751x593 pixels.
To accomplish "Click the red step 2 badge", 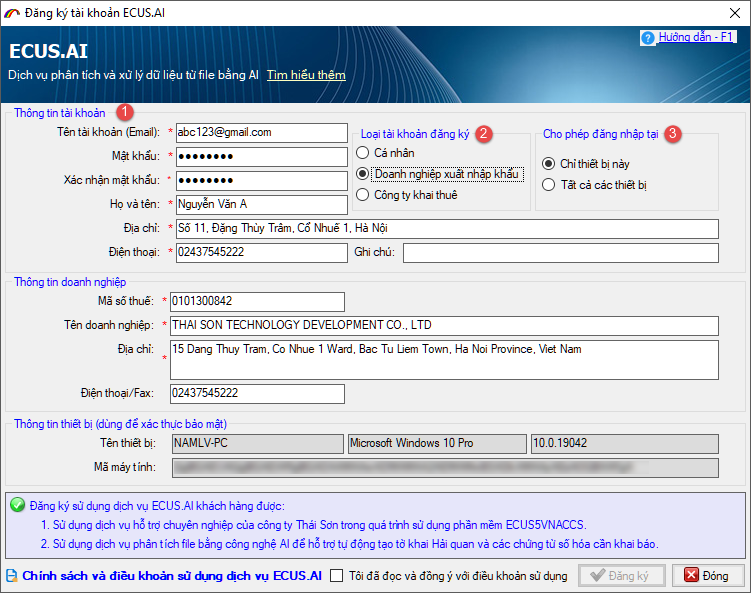I will coord(484,133).
